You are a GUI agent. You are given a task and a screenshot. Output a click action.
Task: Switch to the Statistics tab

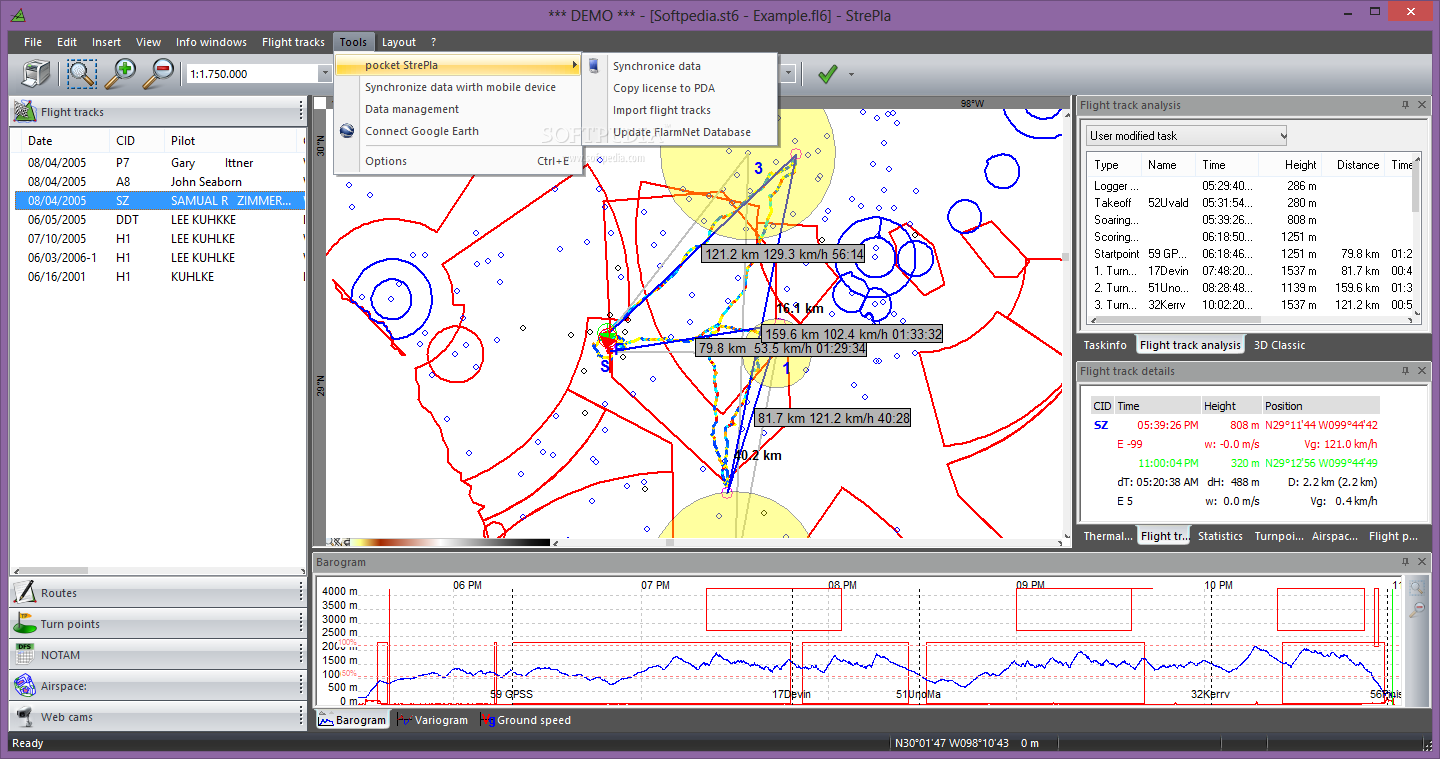(1220, 536)
